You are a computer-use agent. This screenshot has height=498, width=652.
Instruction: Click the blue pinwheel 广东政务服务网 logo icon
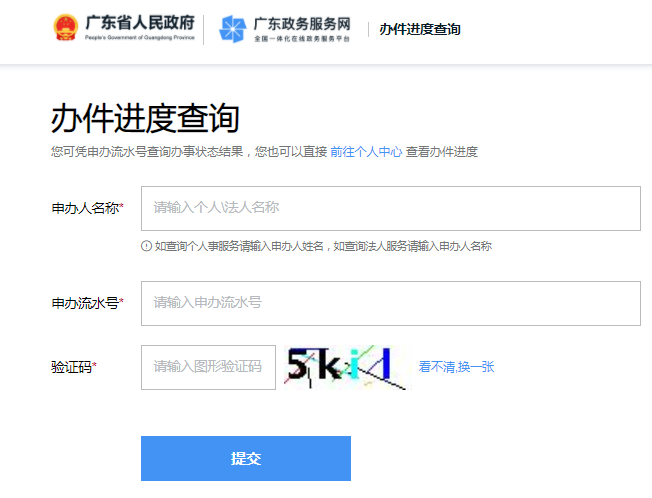tap(233, 30)
